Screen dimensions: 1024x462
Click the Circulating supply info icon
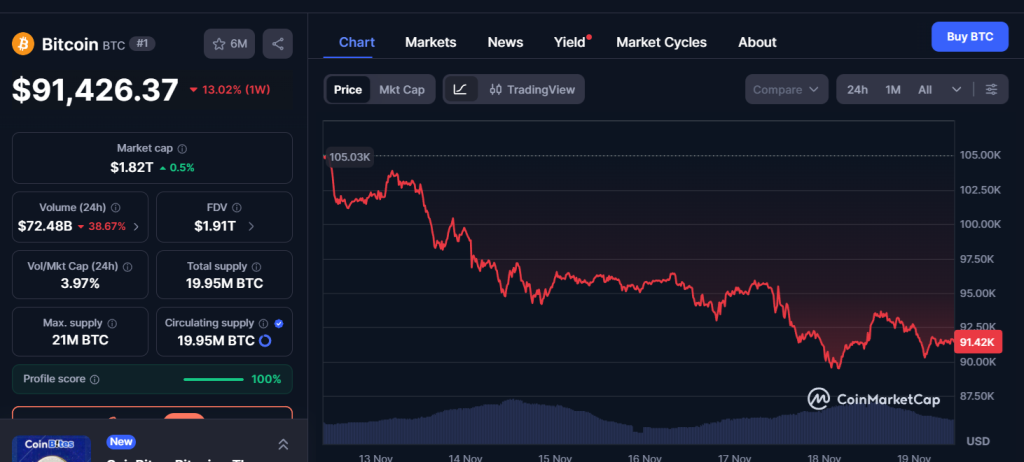point(263,323)
